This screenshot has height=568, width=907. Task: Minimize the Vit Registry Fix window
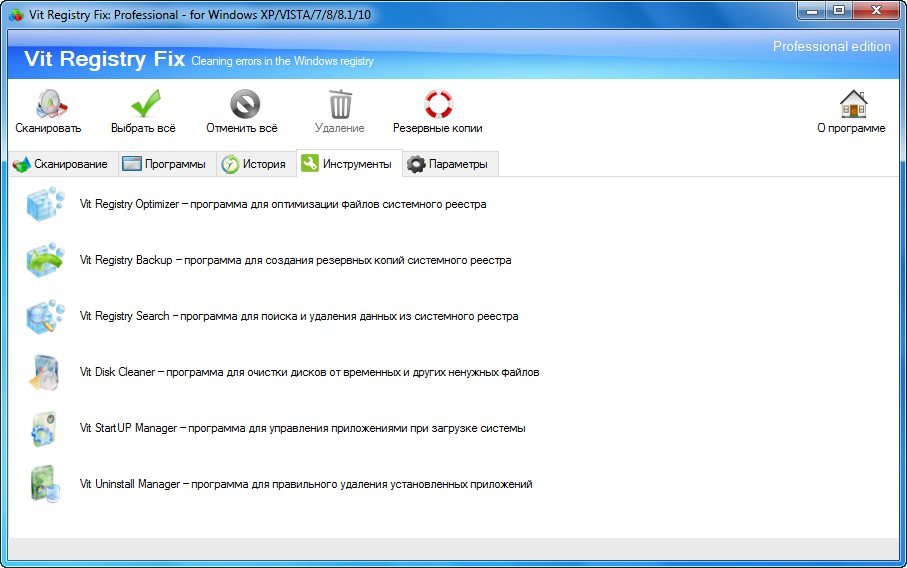click(x=812, y=11)
